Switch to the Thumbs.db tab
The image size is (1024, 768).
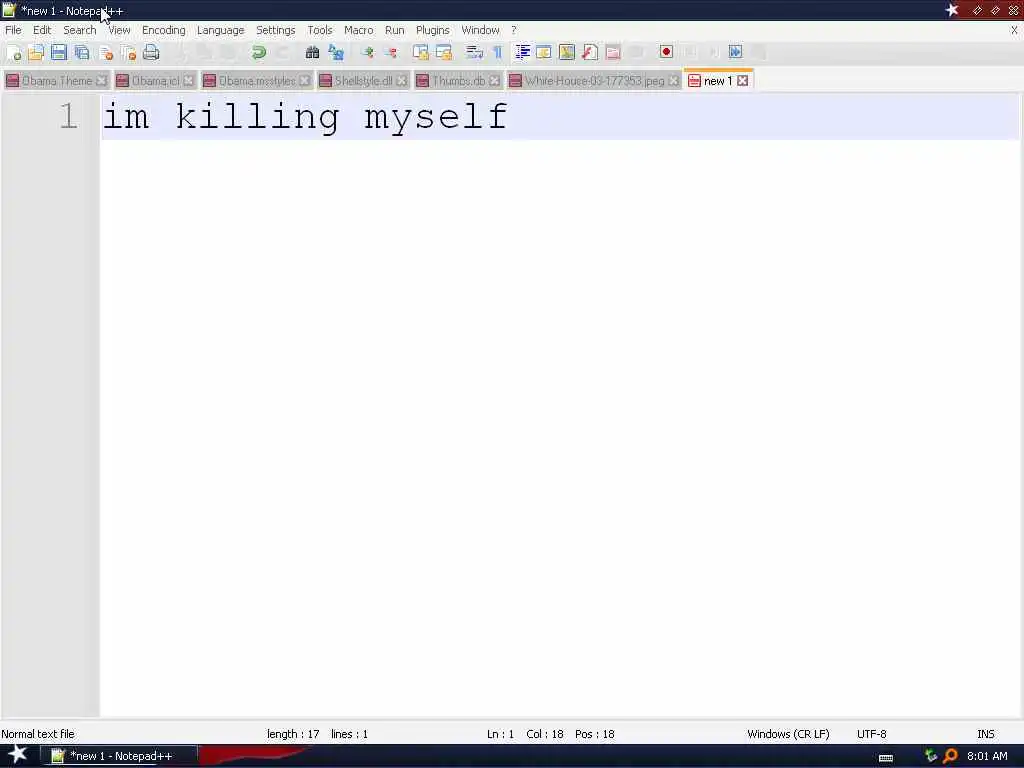pos(458,81)
